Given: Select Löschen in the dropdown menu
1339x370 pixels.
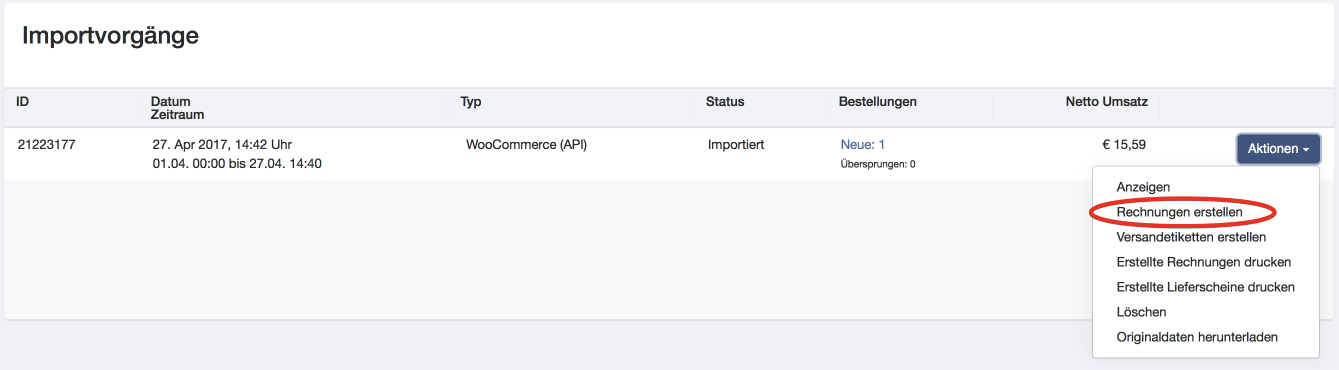Looking at the screenshot, I should click(x=1141, y=312).
